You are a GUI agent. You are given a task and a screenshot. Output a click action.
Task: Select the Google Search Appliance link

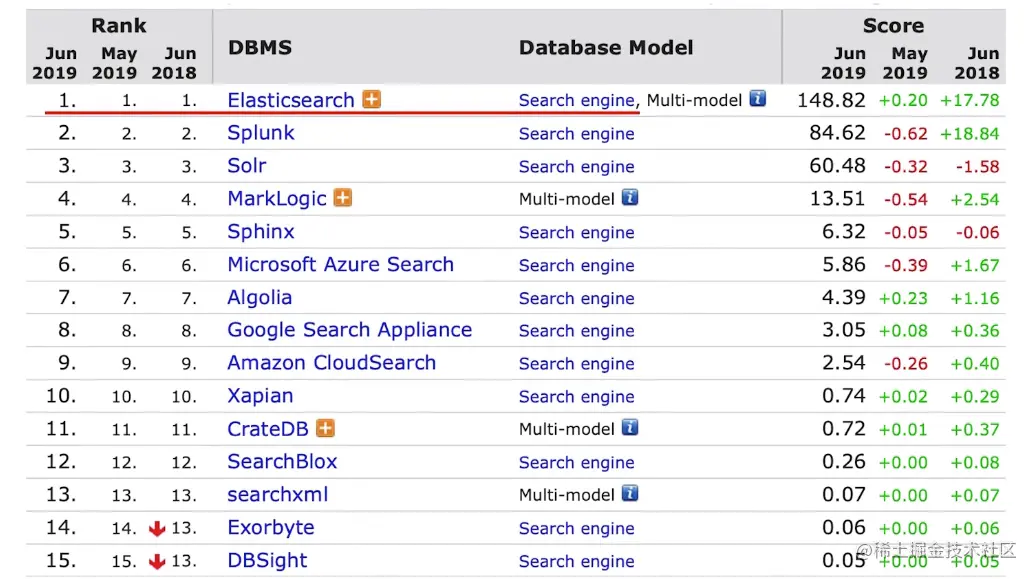click(350, 330)
